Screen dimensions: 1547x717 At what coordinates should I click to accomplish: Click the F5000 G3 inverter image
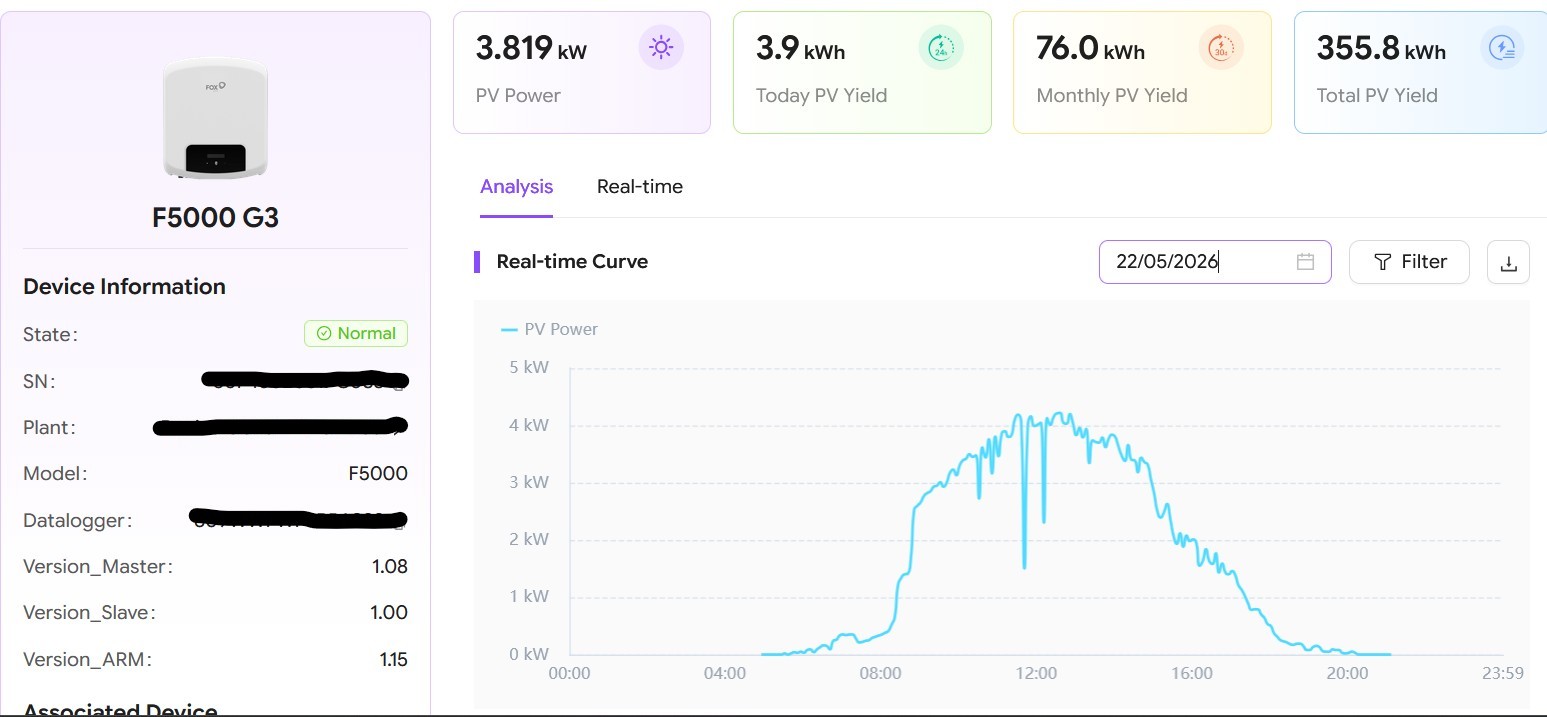pos(215,118)
